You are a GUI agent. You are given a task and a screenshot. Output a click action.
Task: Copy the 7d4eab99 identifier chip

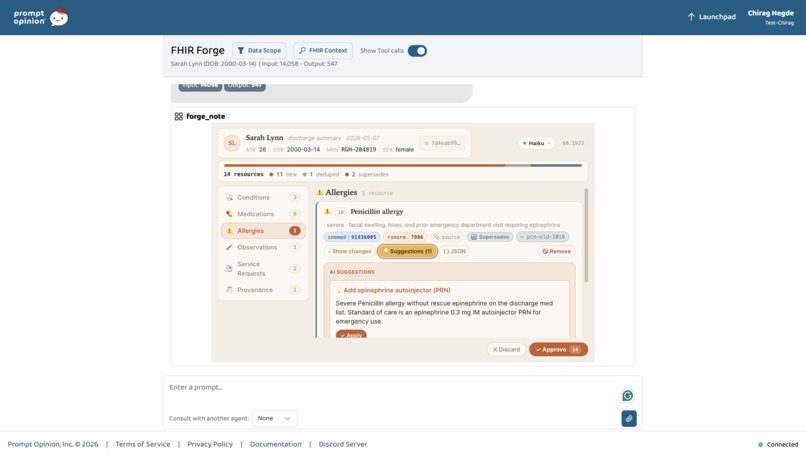coord(443,143)
